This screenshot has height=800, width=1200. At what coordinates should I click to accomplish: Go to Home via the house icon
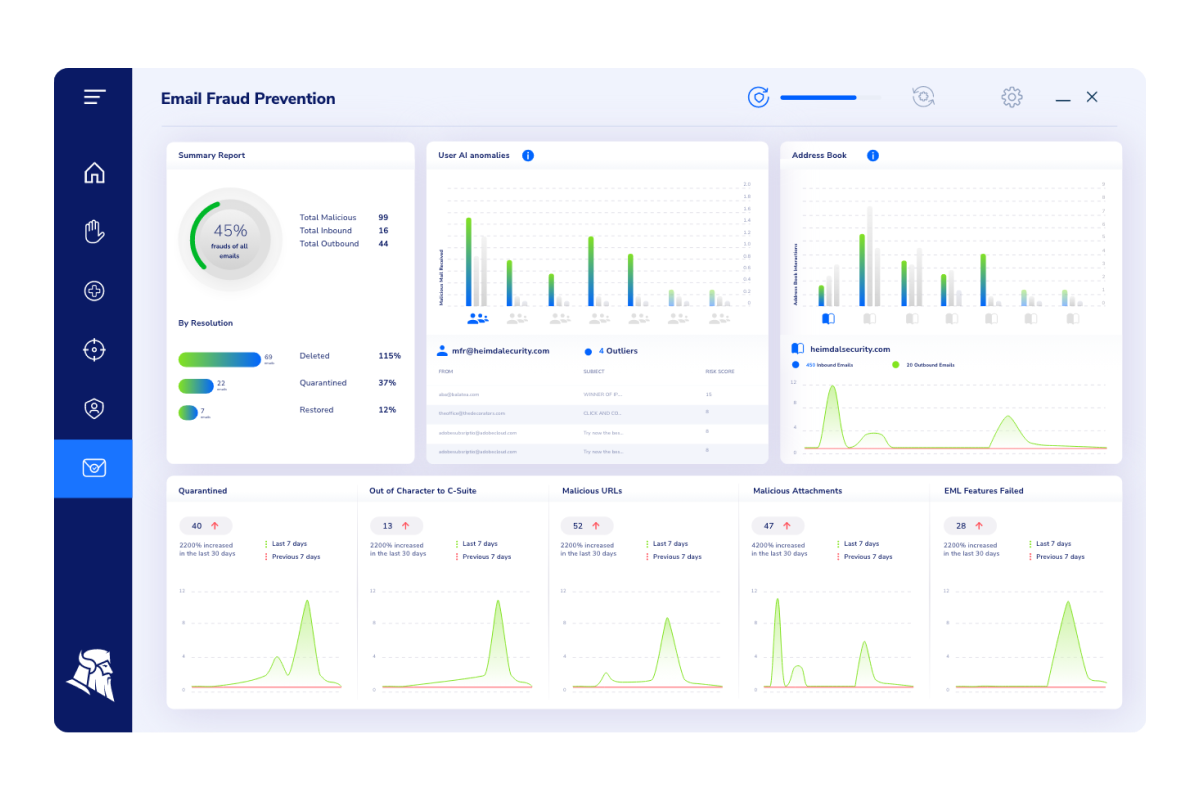pyautogui.click(x=94, y=173)
